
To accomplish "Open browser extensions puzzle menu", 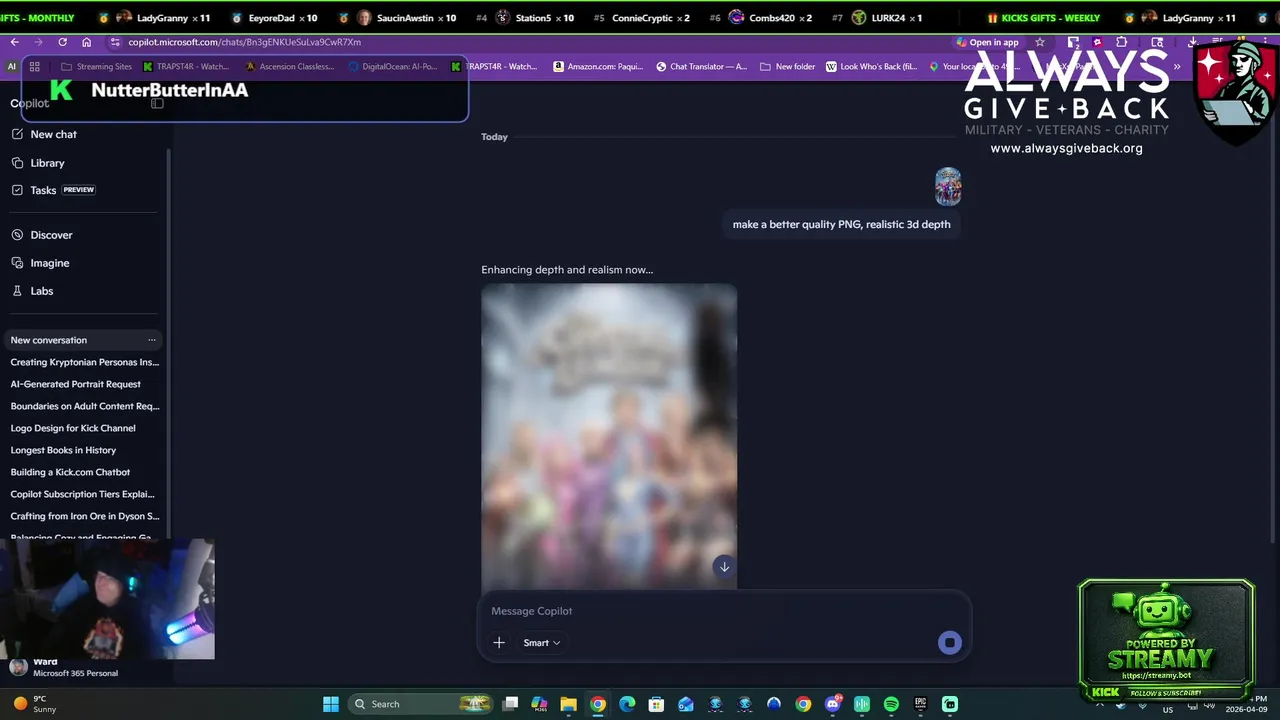I will coord(1121,42).
